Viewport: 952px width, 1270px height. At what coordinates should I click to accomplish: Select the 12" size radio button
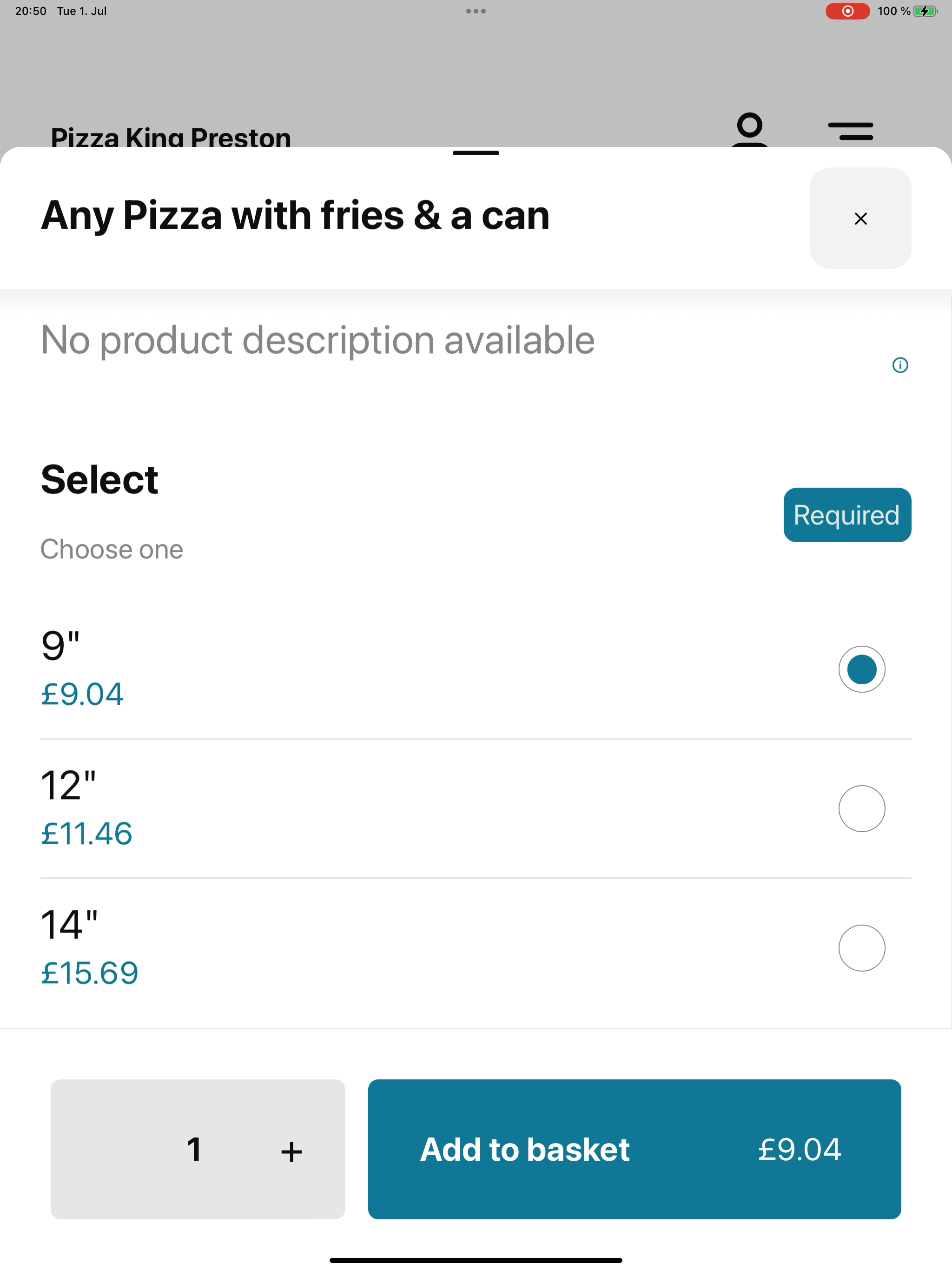point(861,808)
